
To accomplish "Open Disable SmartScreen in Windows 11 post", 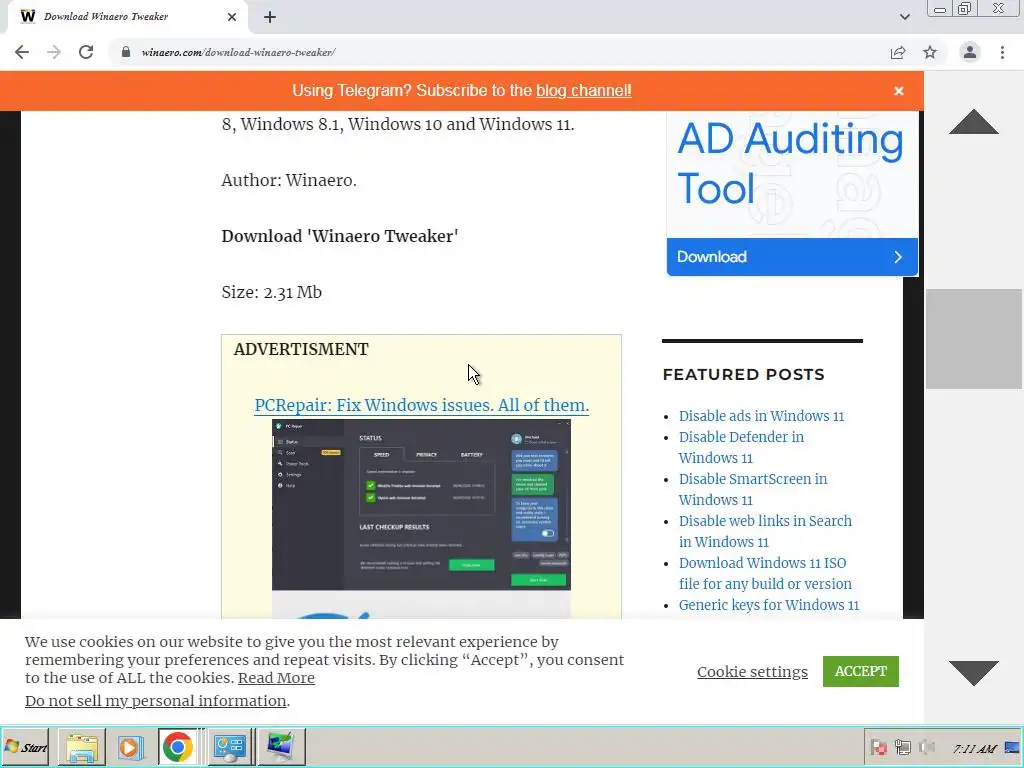I will click(752, 489).
